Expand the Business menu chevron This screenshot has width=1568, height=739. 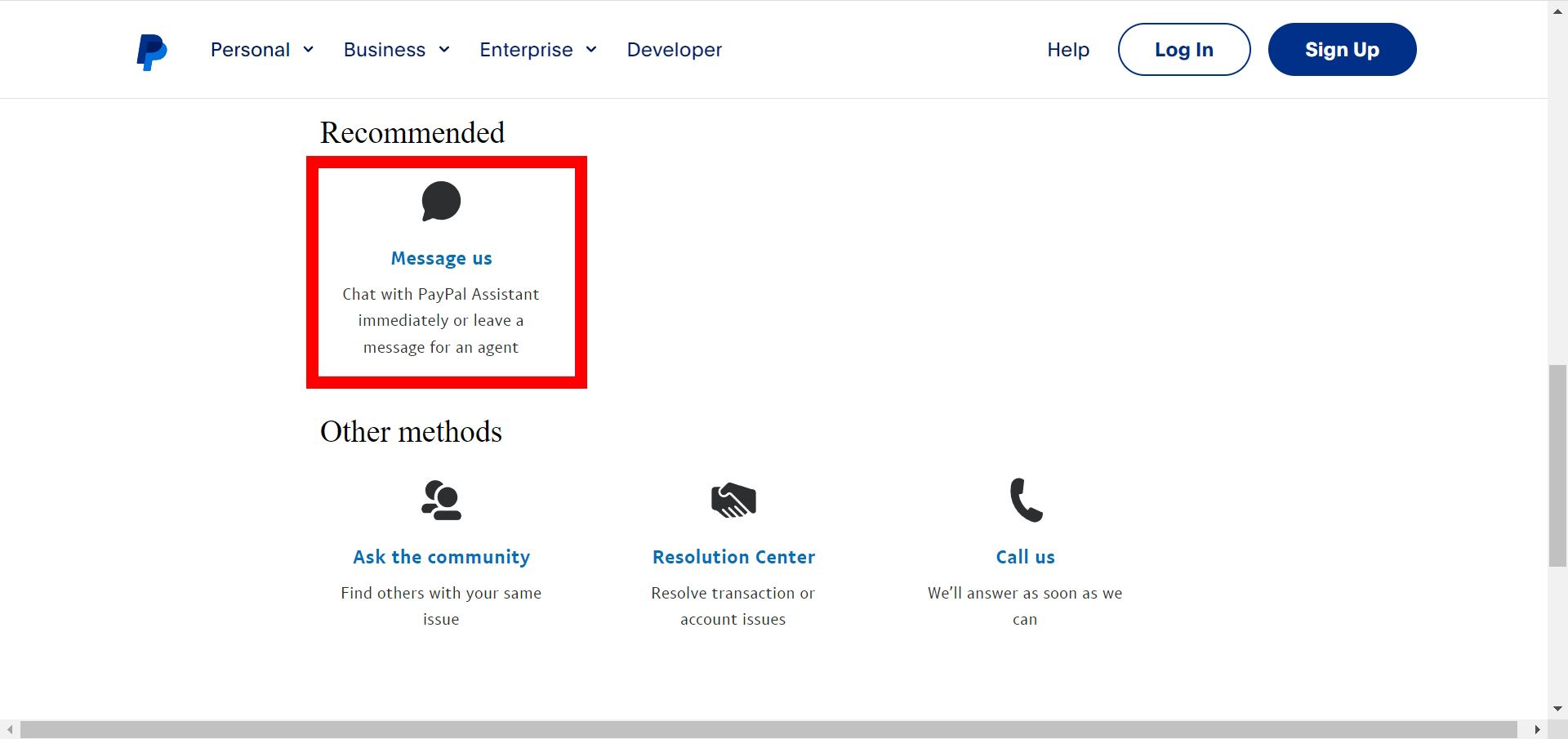click(x=443, y=50)
